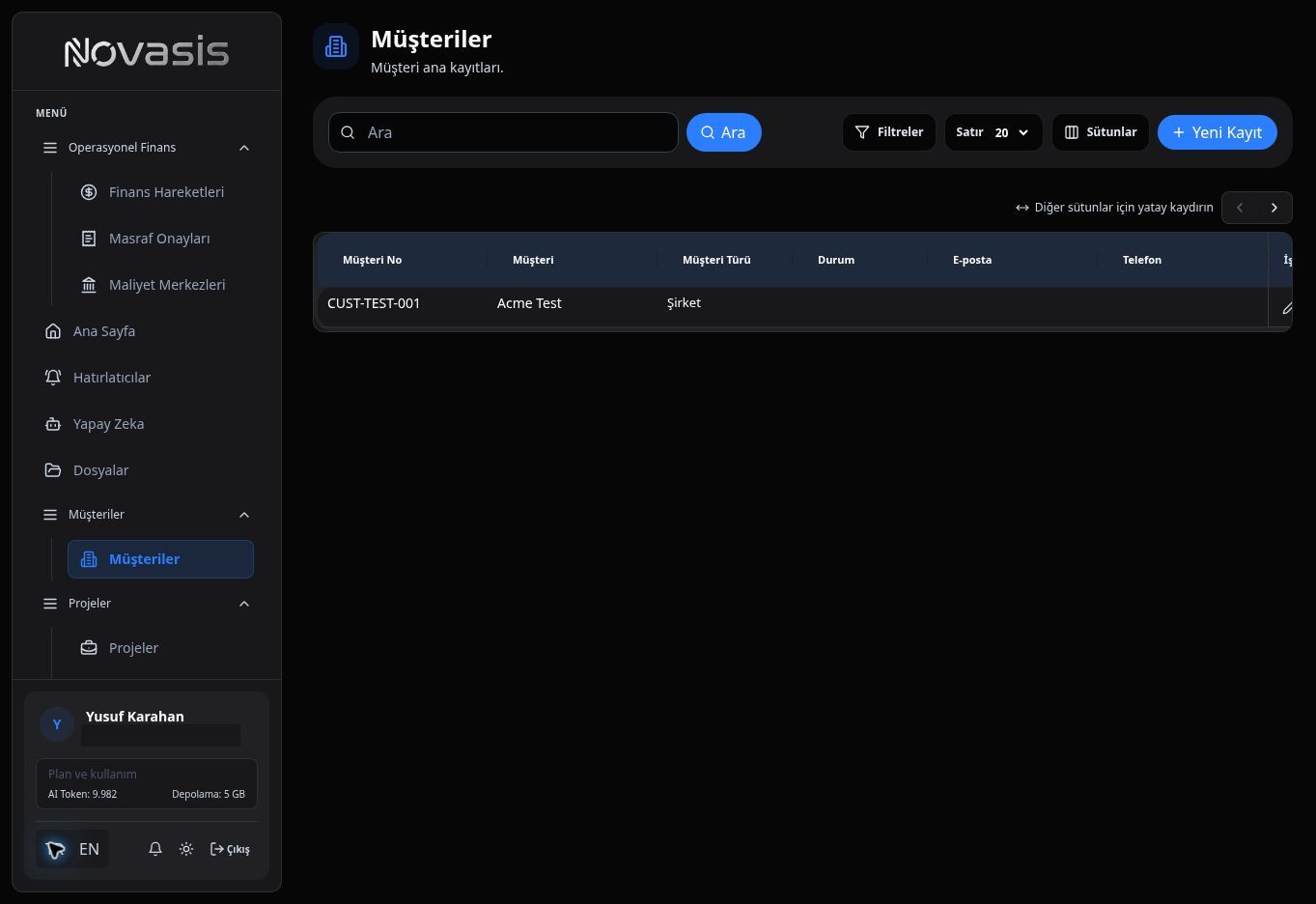The height and width of the screenshot is (904, 1316).
Task: Click the AI Token: 9.982 usage text
Action: pyautogui.click(x=83, y=794)
